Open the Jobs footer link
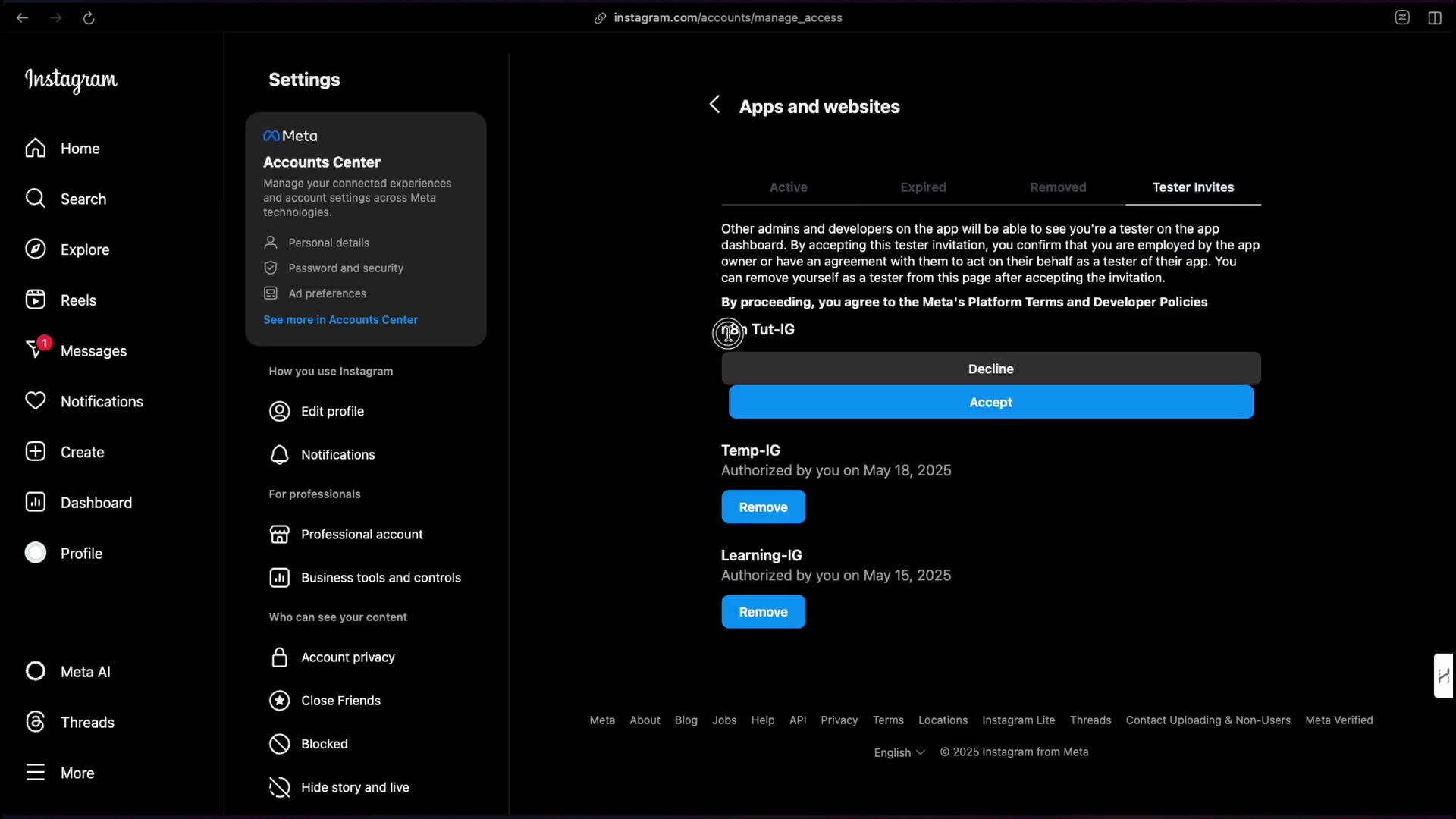The width and height of the screenshot is (1456, 819). (x=724, y=720)
